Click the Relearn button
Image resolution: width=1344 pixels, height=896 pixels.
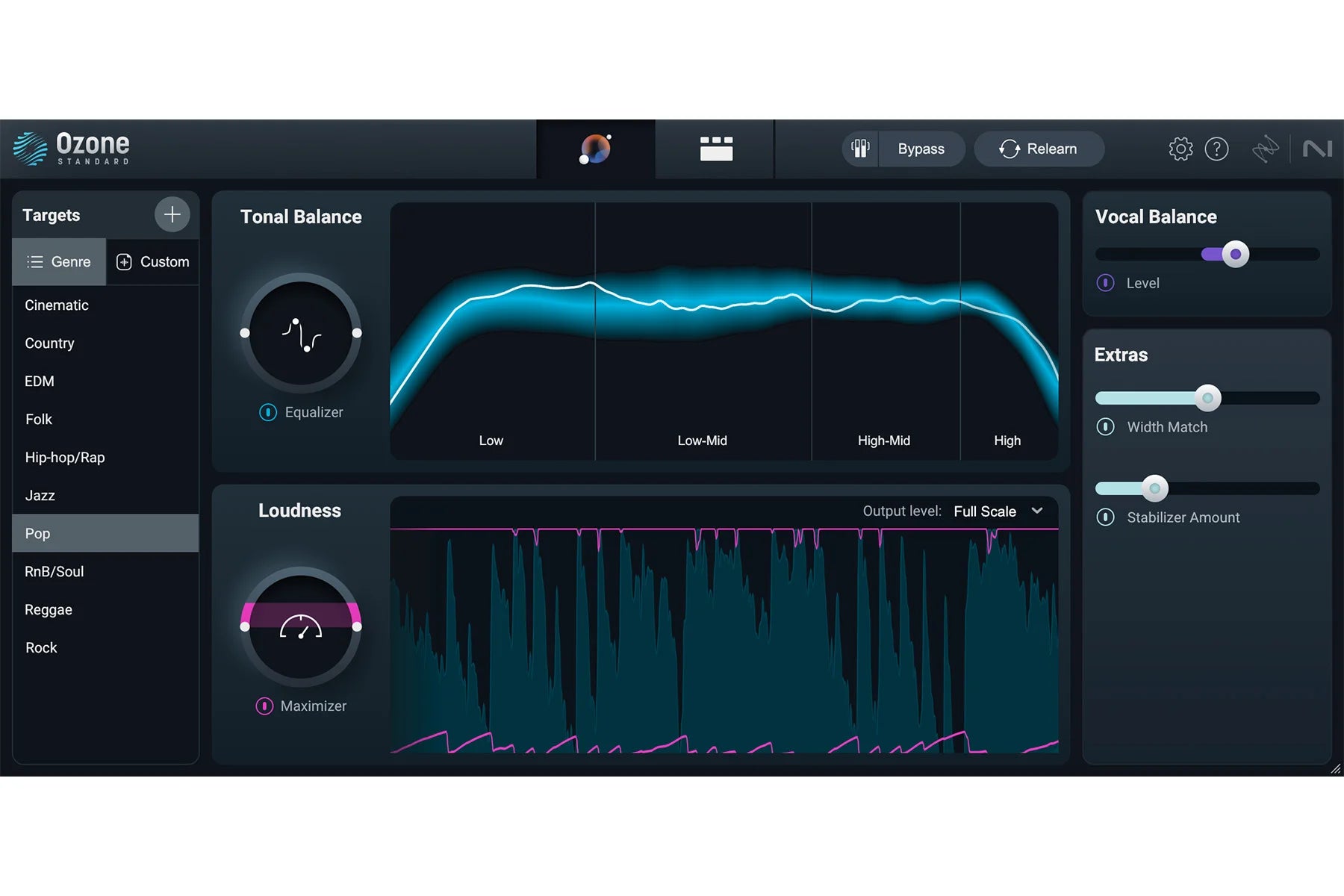point(1039,149)
